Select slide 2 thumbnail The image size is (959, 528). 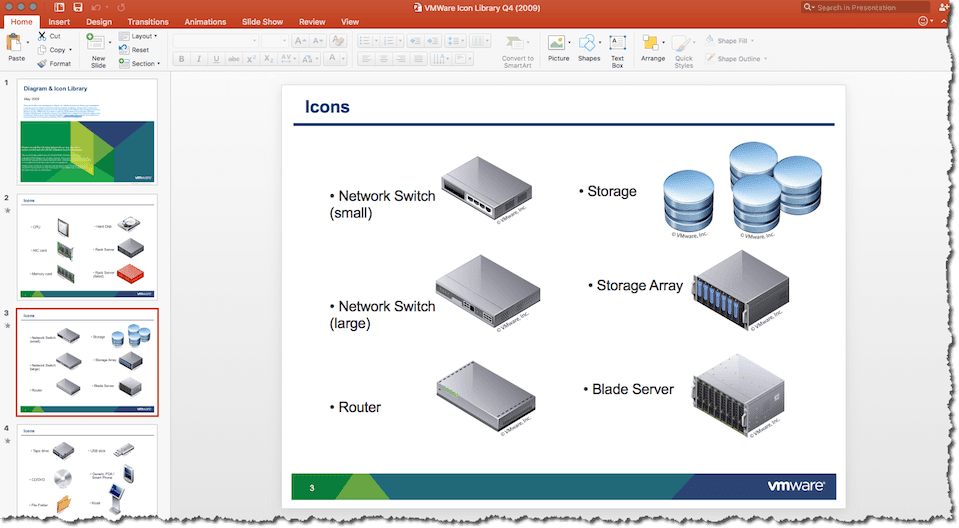(x=88, y=247)
